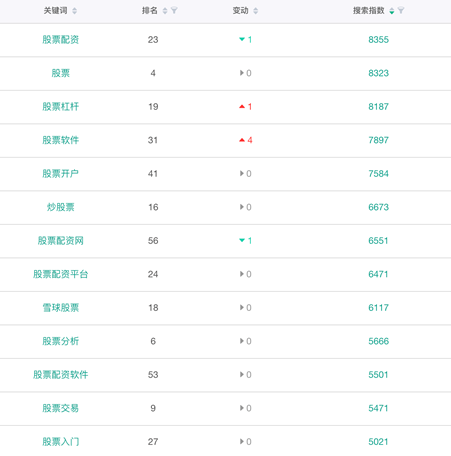Click search index 8355
This screenshot has height=456, width=451.
[379, 40]
